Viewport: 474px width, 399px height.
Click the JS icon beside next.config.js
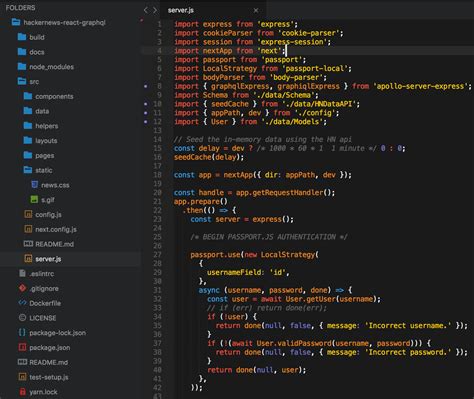click(28, 229)
